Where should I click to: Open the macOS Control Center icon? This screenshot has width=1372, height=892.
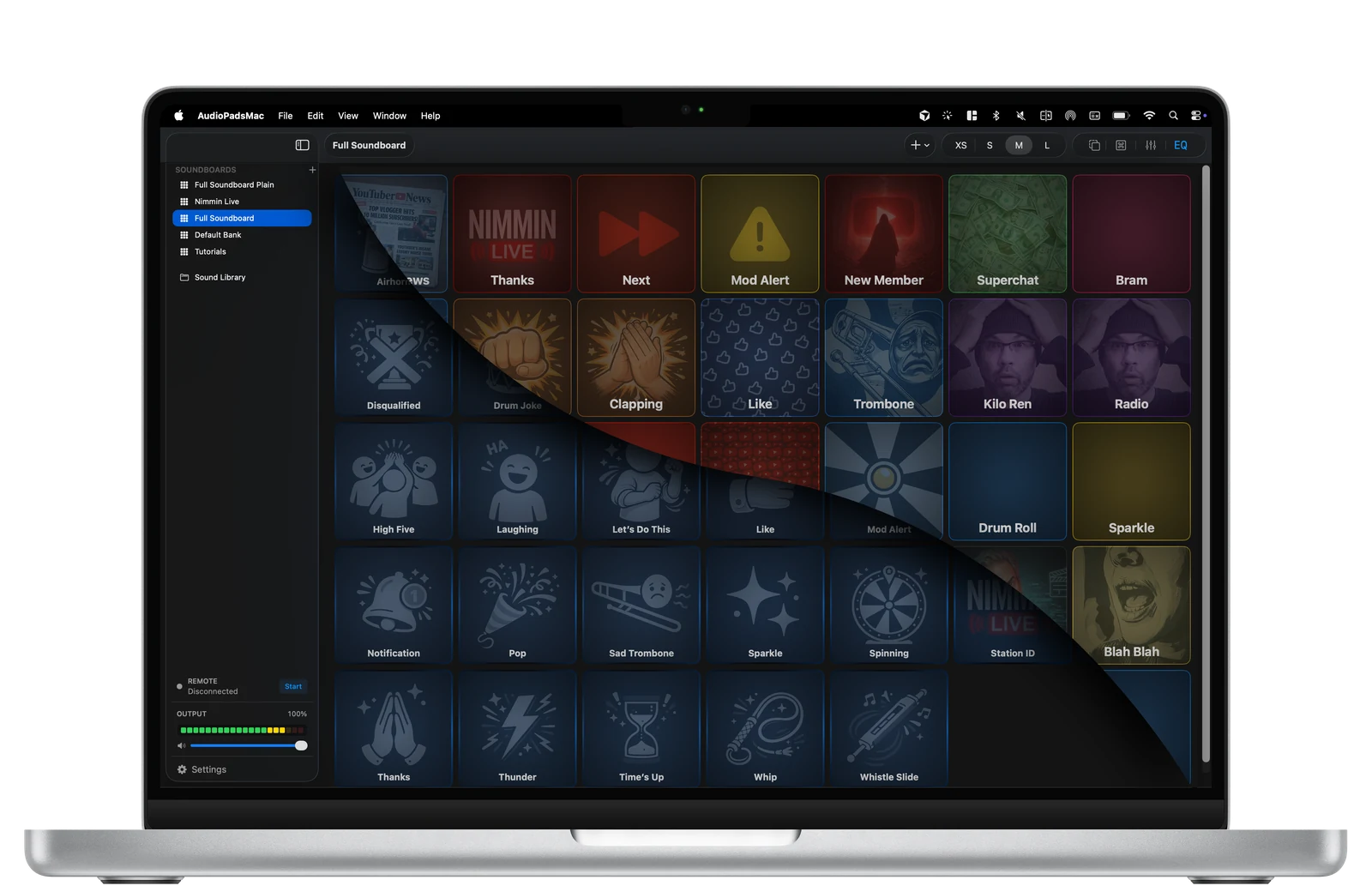click(x=1198, y=115)
